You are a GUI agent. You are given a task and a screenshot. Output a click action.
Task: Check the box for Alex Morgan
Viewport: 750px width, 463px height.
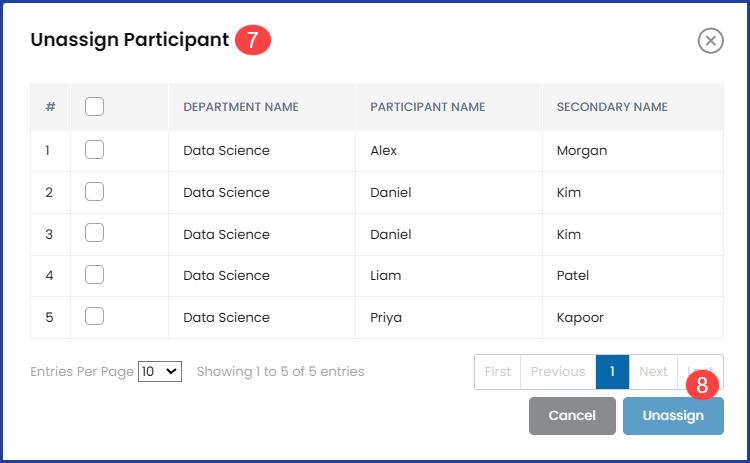(x=95, y=150)
